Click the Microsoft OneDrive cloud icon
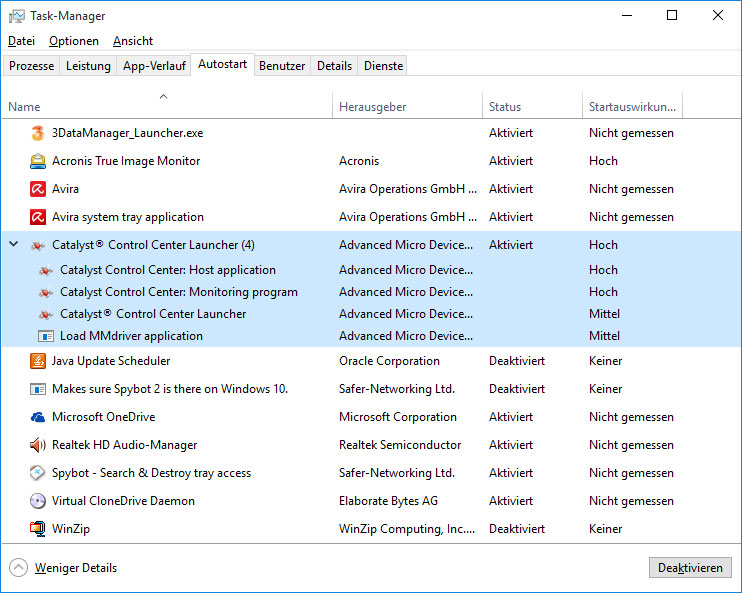The image size is (742, 593). click(37, 417)
